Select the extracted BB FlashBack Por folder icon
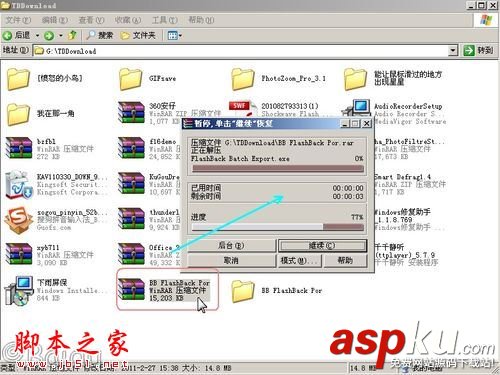Screen dimensions: 500x375 tap(243, 291)
